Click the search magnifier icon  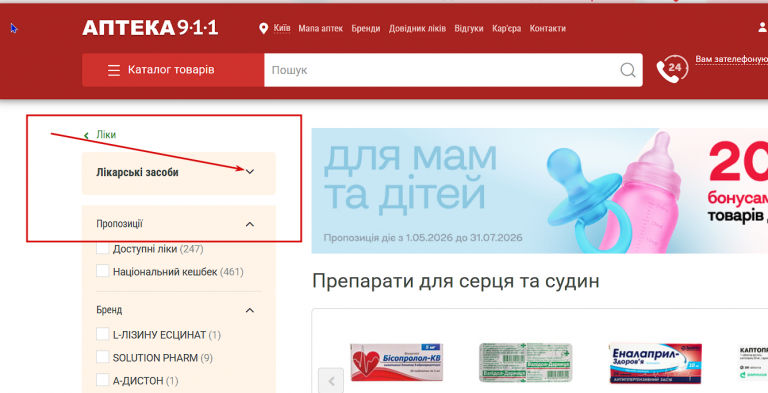628,70
